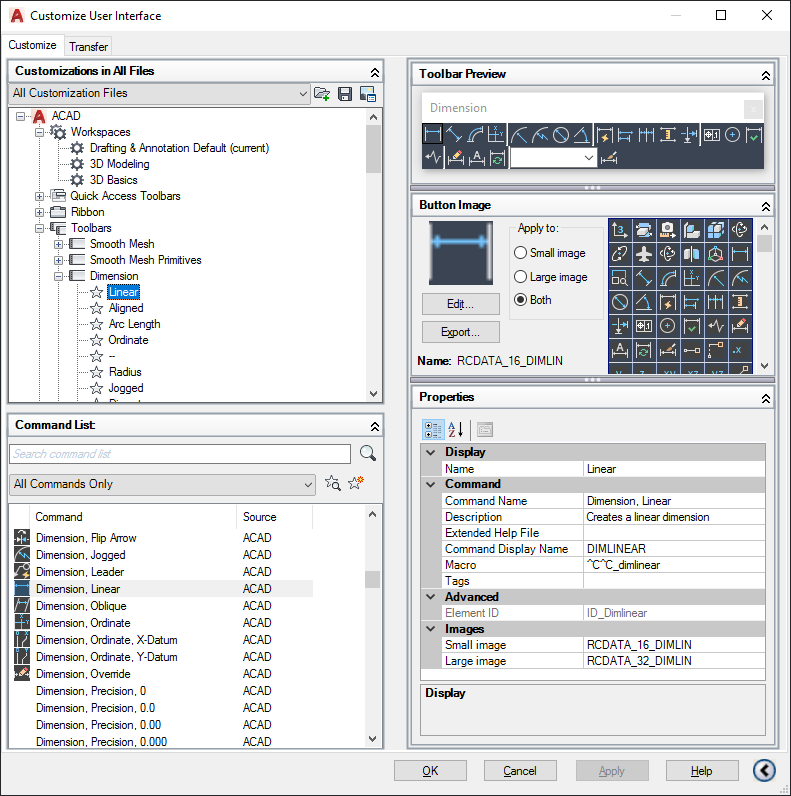
Task: Click Dimension Edit pencil icon in Toolbar Preview
Action: coord(455,158)
